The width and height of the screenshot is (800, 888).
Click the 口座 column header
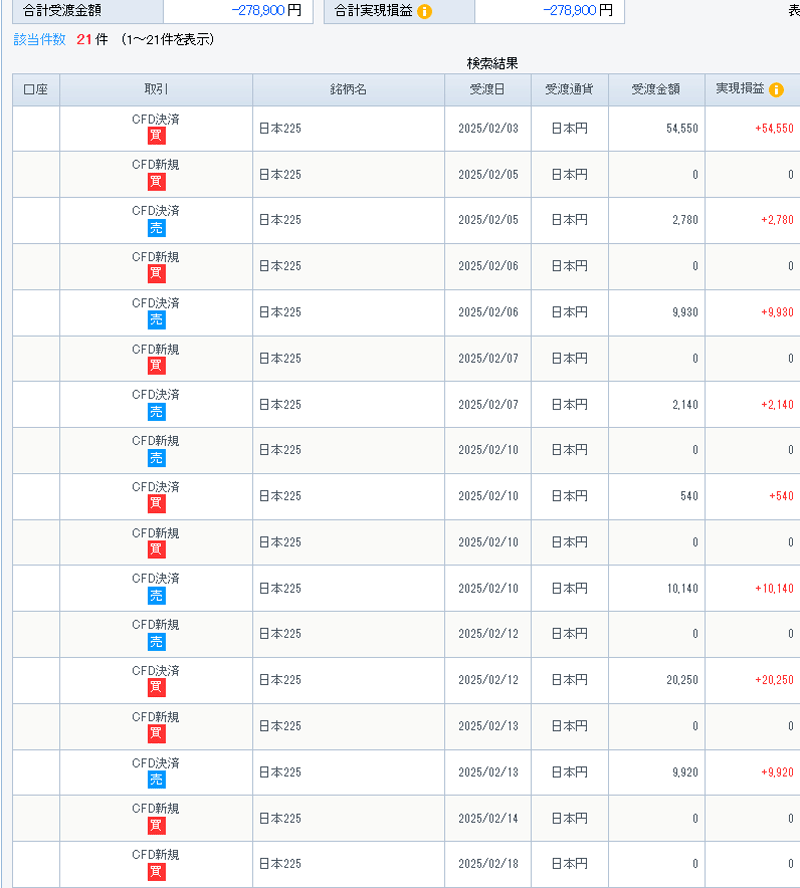coord(36,89)
